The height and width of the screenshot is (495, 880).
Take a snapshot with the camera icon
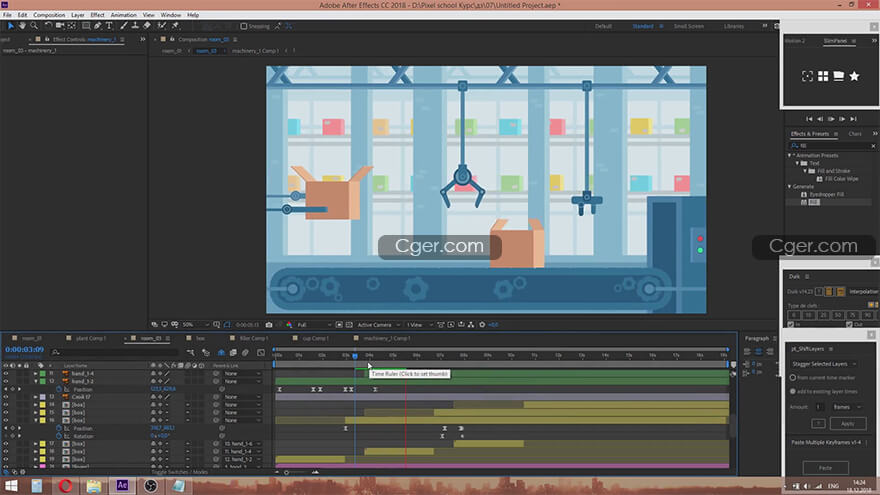[269, 325]
